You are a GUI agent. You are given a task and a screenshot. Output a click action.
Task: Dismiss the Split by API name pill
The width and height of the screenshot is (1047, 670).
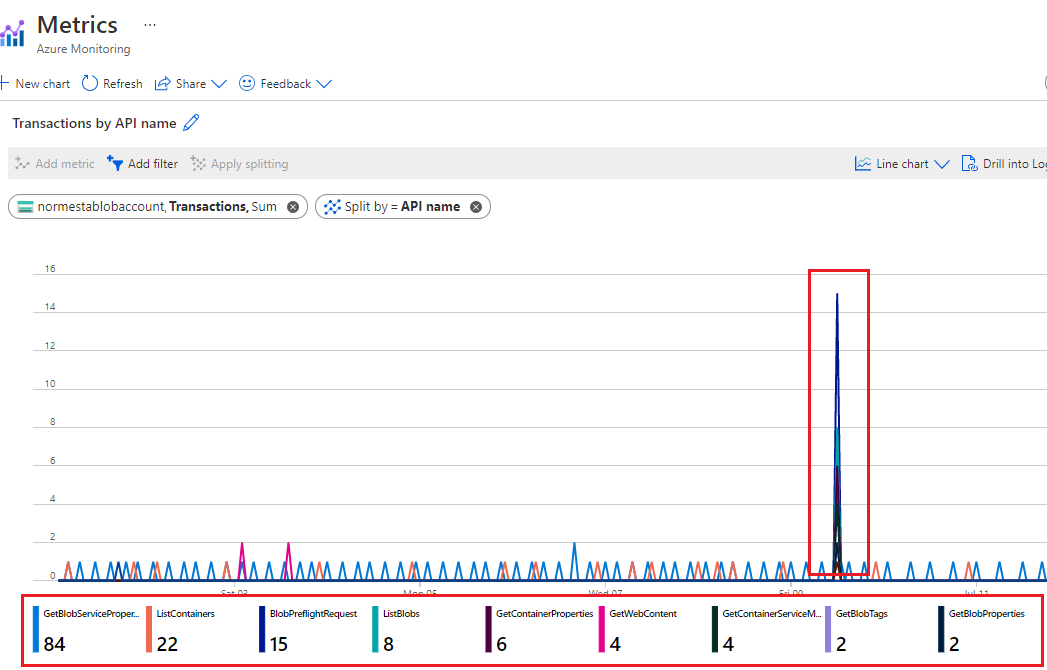476,207
